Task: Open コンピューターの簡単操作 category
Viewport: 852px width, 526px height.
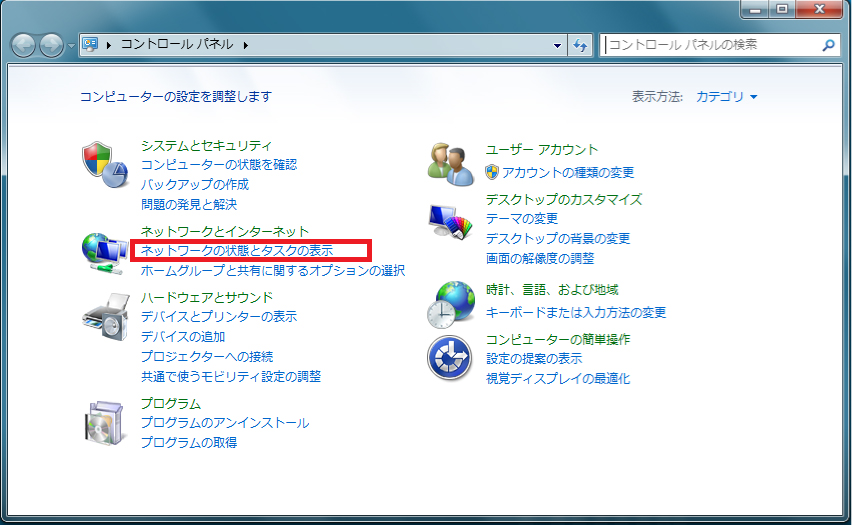Action: click(x=557, y=339)
